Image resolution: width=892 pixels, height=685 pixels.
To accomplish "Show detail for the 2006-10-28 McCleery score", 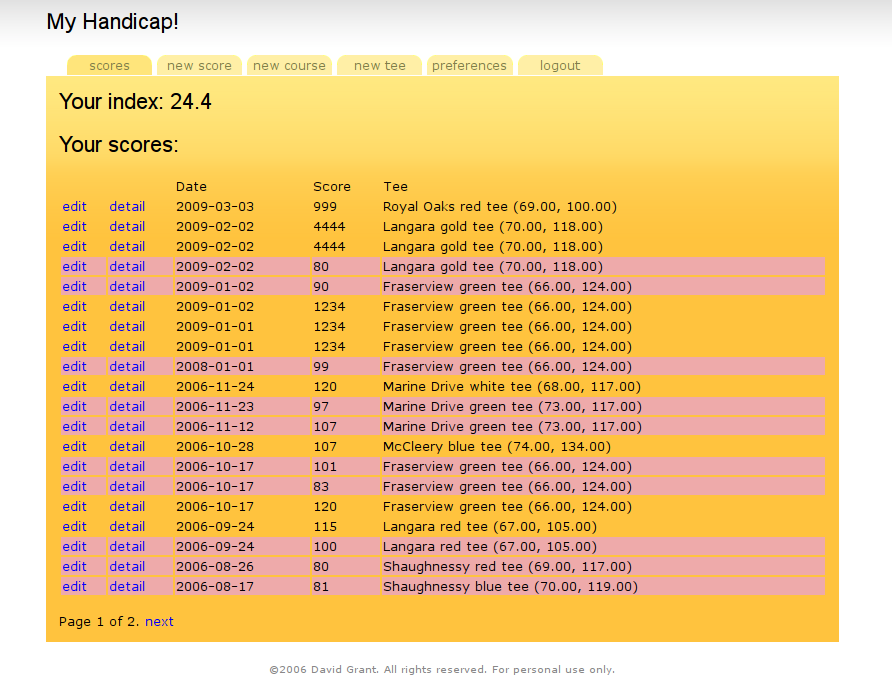I will click(127, 446).
